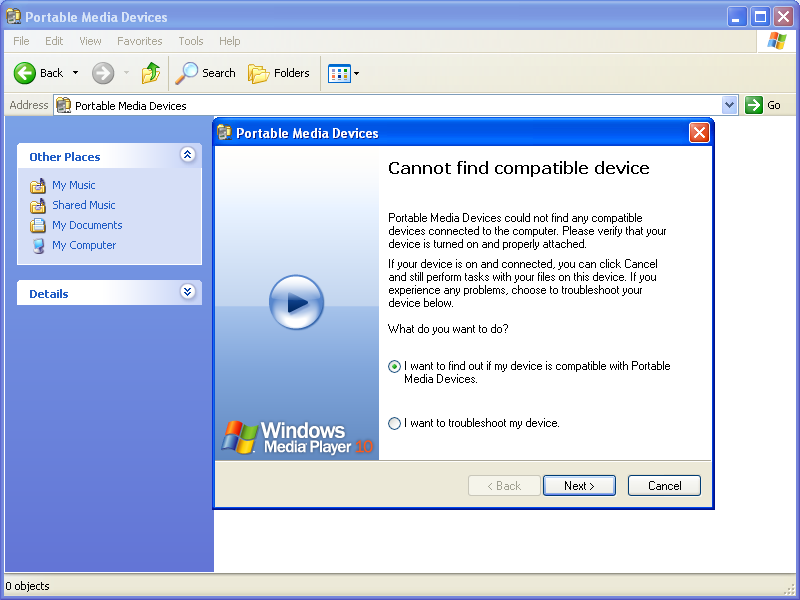Click the My Computer icon
Image resolution: width=800 pixels, height=600 pixels.
click(x=38, y=246)
